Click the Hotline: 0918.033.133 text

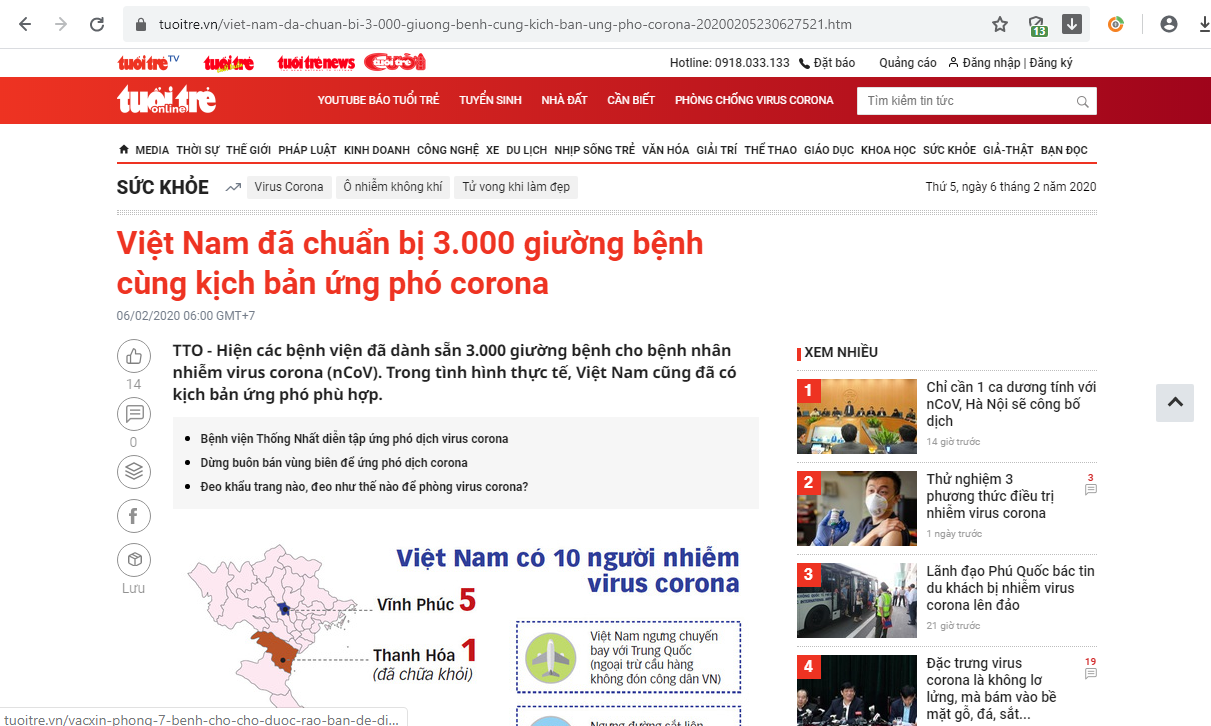730,63
